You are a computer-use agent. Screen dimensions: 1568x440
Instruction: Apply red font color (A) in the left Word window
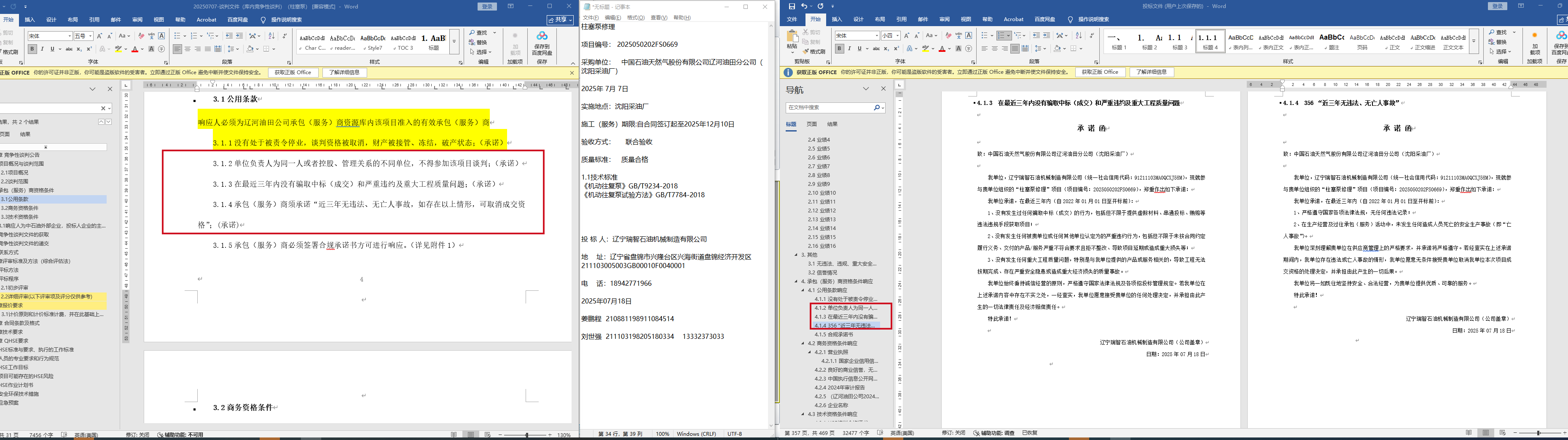[x=134, y=49]
